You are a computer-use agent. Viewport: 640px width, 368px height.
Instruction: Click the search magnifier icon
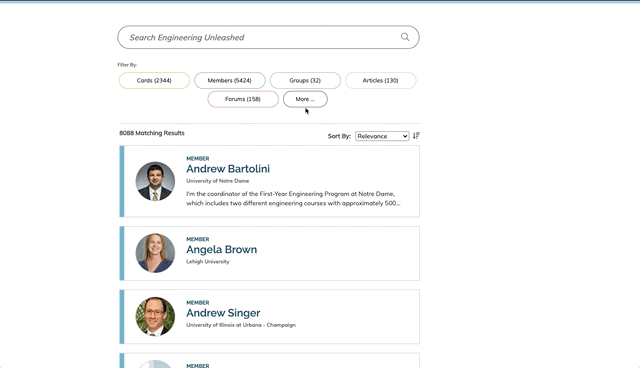tap(405, 37)
